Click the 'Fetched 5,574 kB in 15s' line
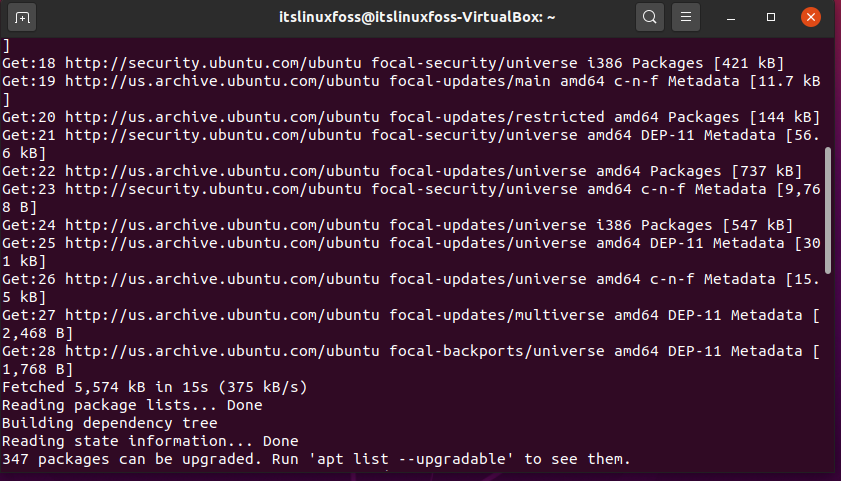This screenshot has width=841, height=481. point(154,387)
